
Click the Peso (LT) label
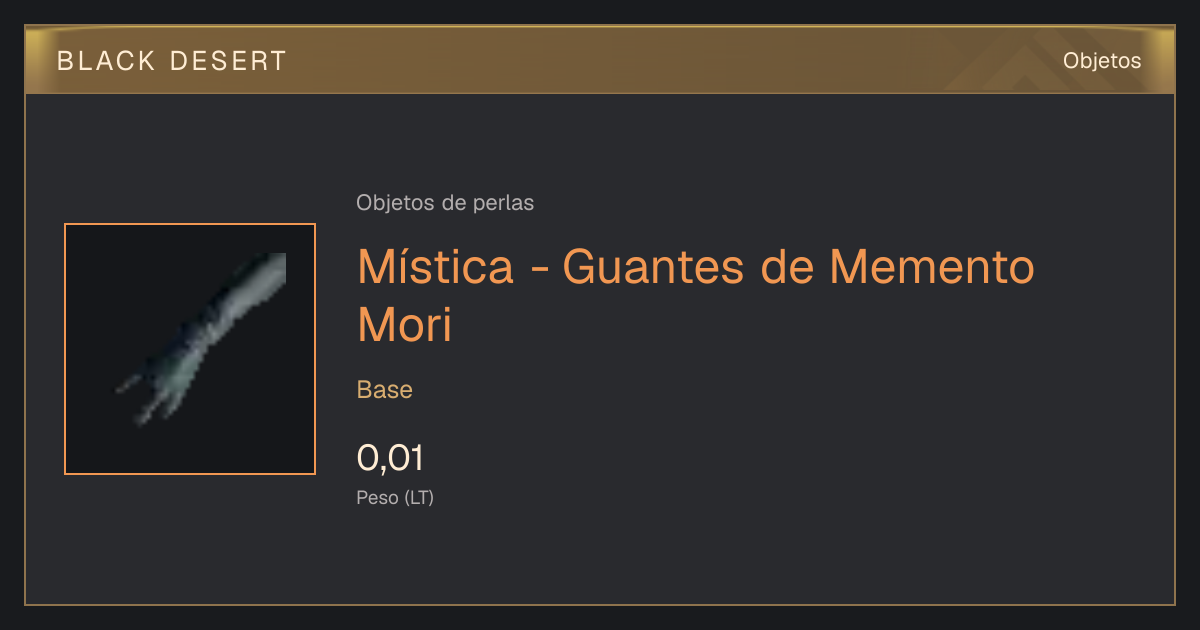395,497
